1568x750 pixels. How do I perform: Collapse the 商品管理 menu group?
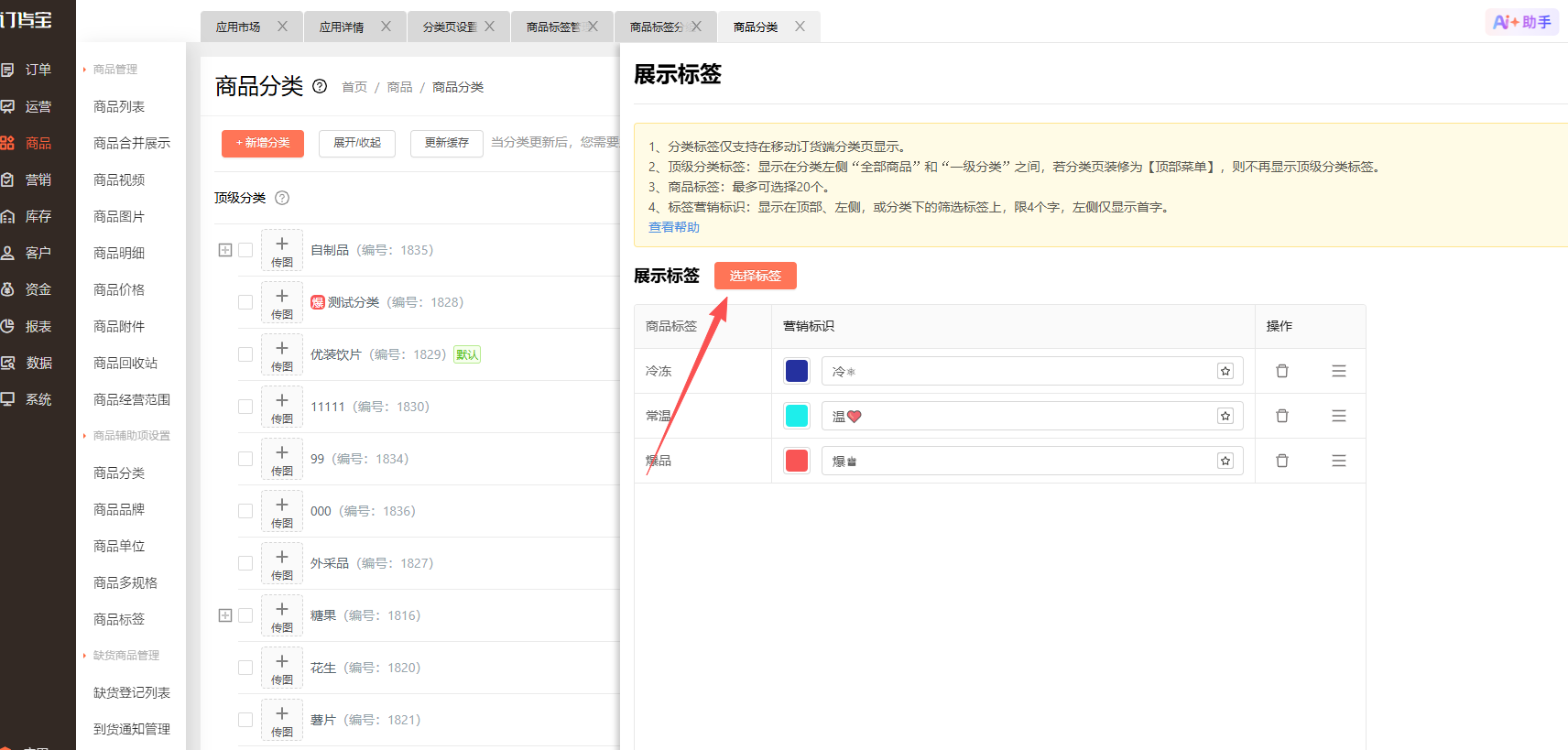(x=111, y=70)
